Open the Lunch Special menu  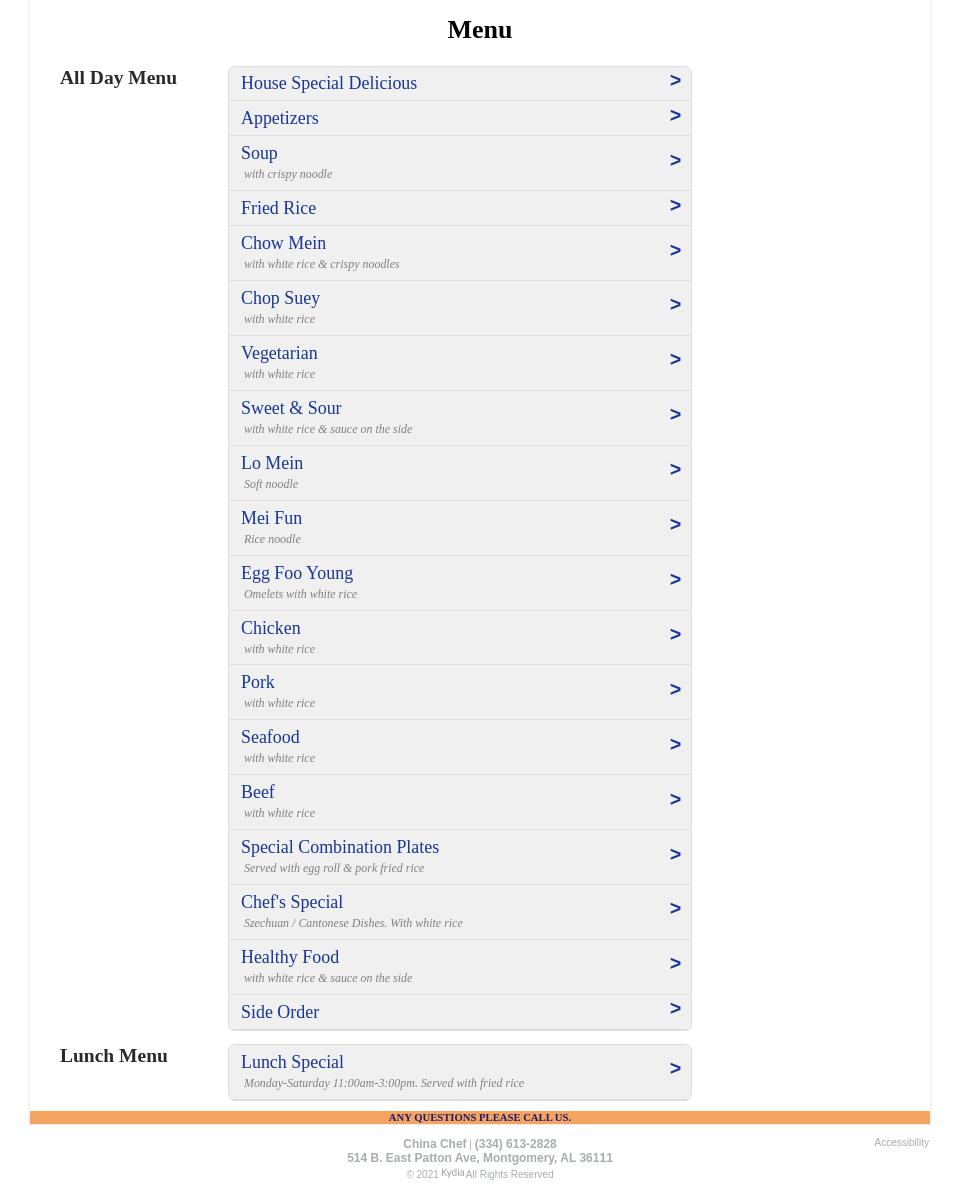point(292,1062)
